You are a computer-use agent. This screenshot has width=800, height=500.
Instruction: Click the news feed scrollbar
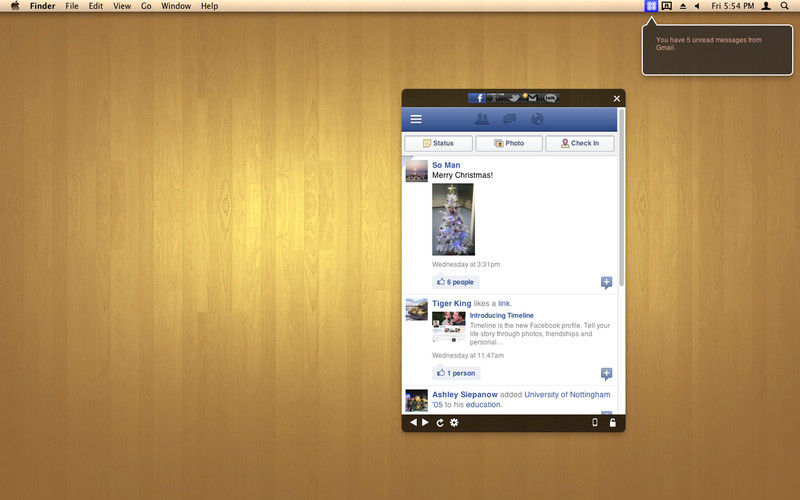coord(621,197)
